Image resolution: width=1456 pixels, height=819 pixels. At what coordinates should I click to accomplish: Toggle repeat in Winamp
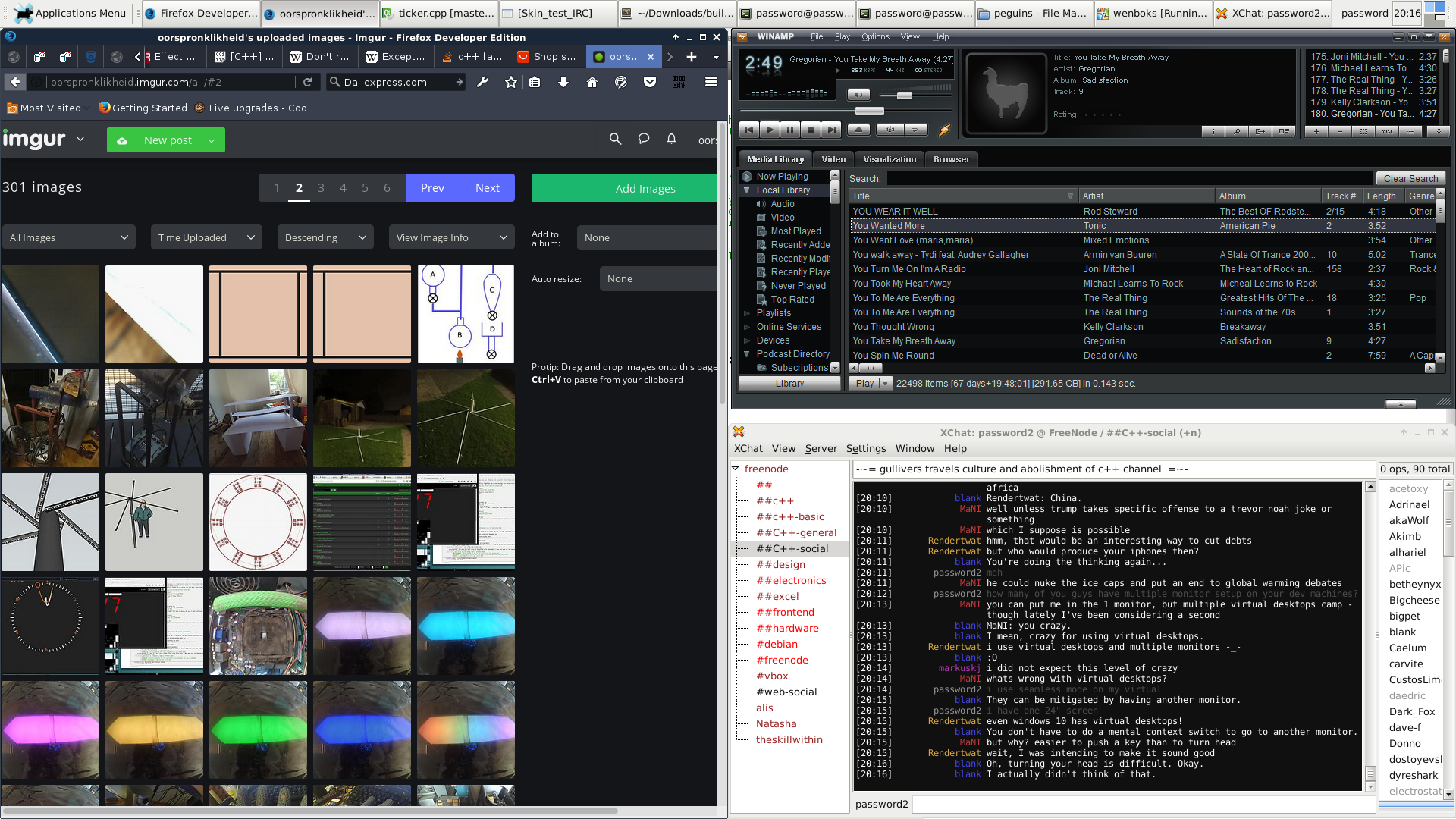click(x=916, y=130)
